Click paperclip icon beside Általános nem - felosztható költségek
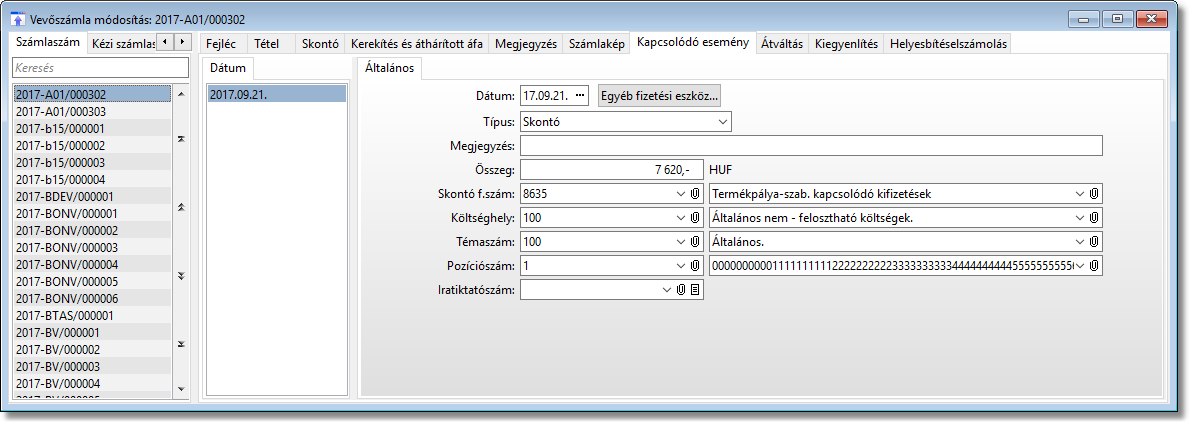The height and width of the screenshot is (424, 1190). (x=1094, y=218)
